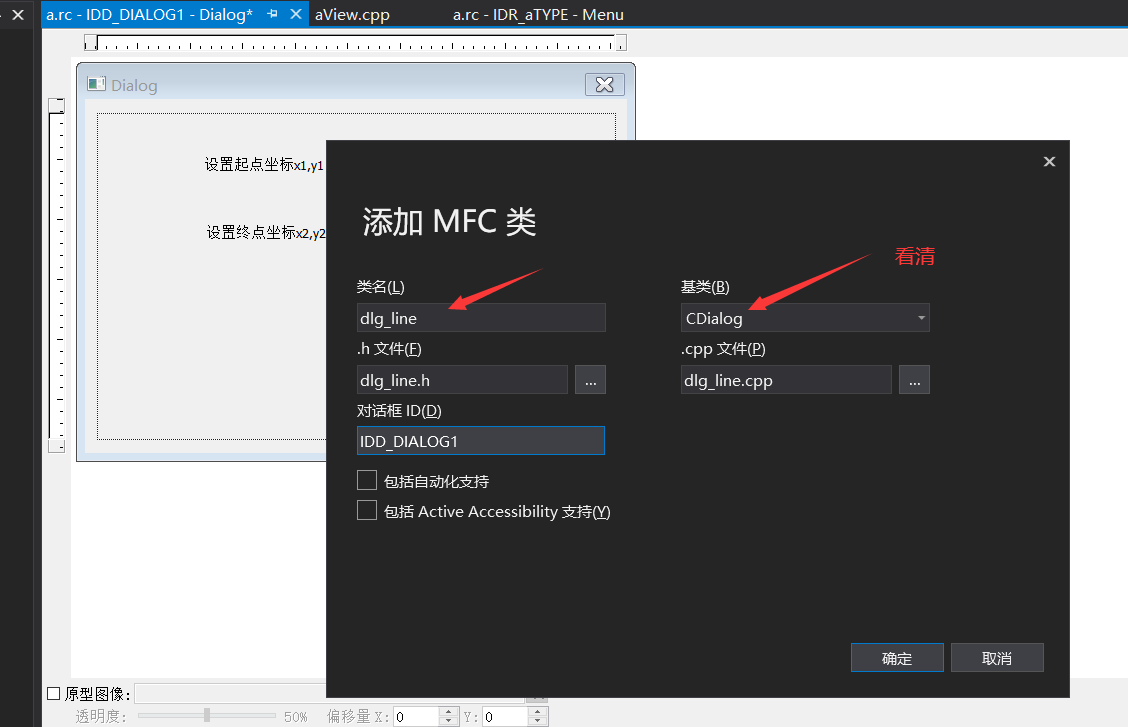This screenshot has height=727, width=1128.
Task: Increase the X offset with up arrow
Action: (448, 712)
